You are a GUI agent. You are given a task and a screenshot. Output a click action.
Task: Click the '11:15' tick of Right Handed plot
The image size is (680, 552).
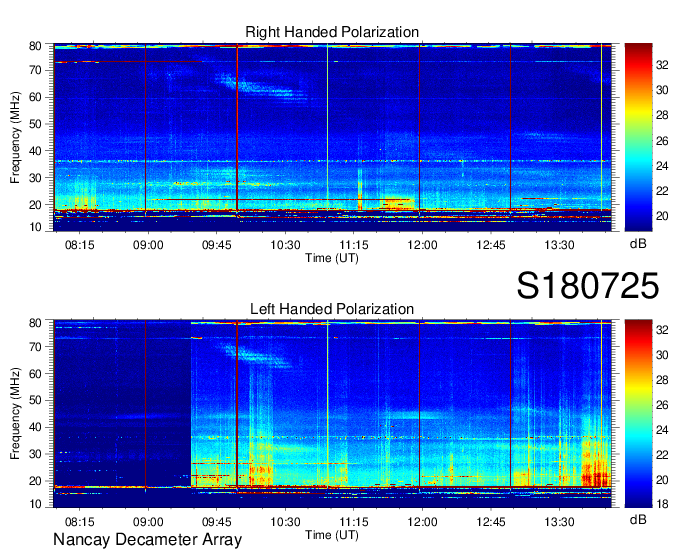coord(354,245)
